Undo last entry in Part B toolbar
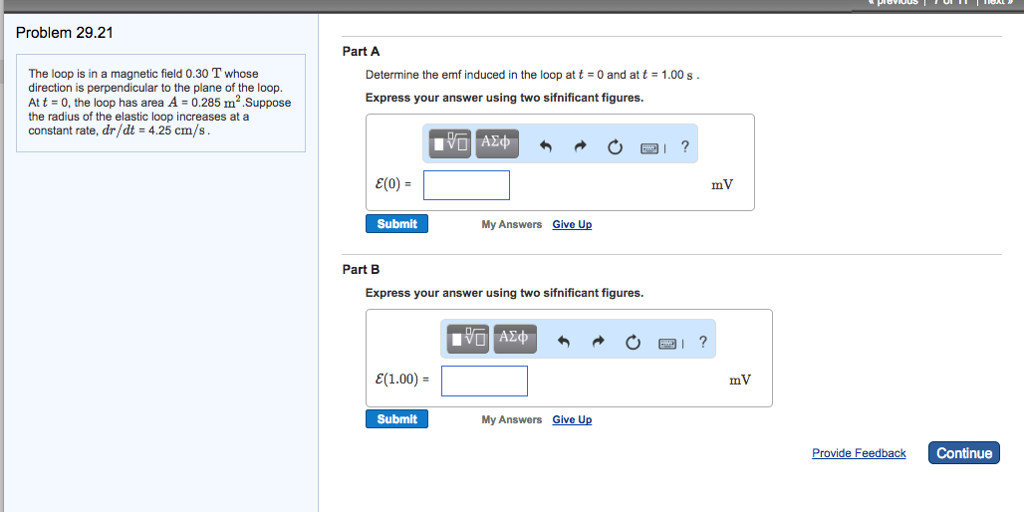 coord(564,342)
